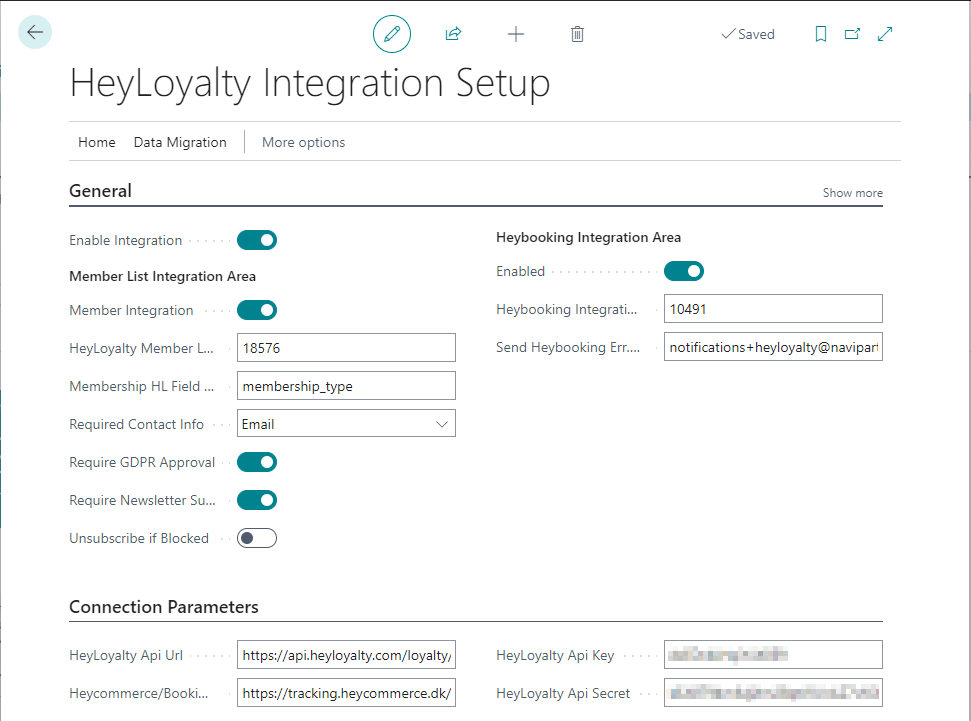Open the Data Migration menu

[x=180, y=142]
